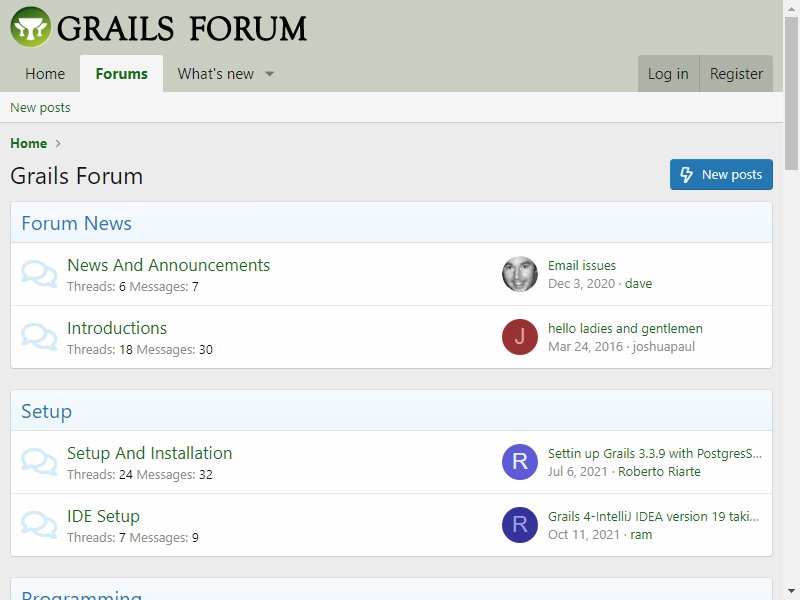Open the Email issues thread
Screen dimensions: 800x600
click(582, 265)
